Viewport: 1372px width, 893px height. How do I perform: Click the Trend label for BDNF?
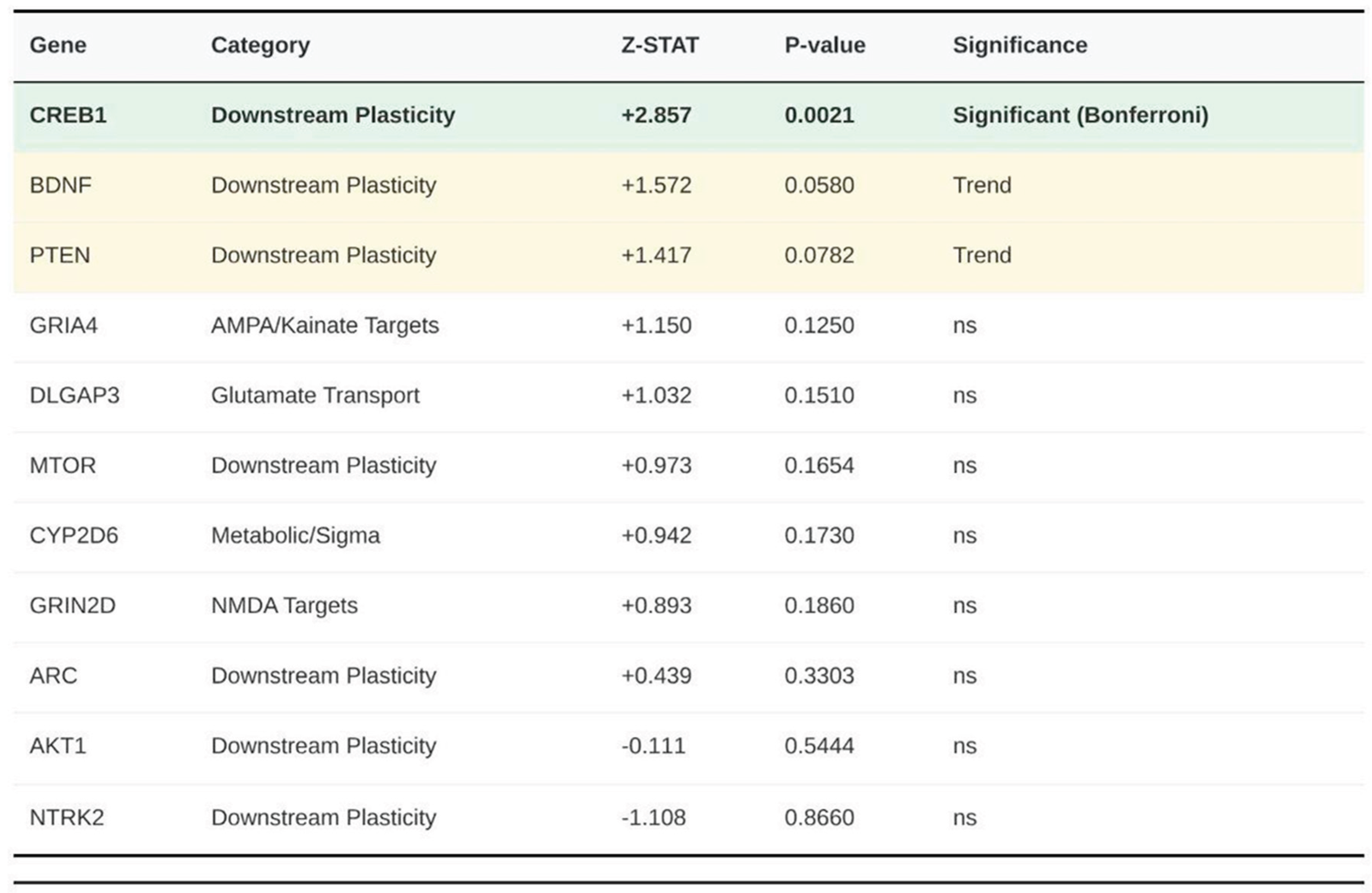[981, 185]
